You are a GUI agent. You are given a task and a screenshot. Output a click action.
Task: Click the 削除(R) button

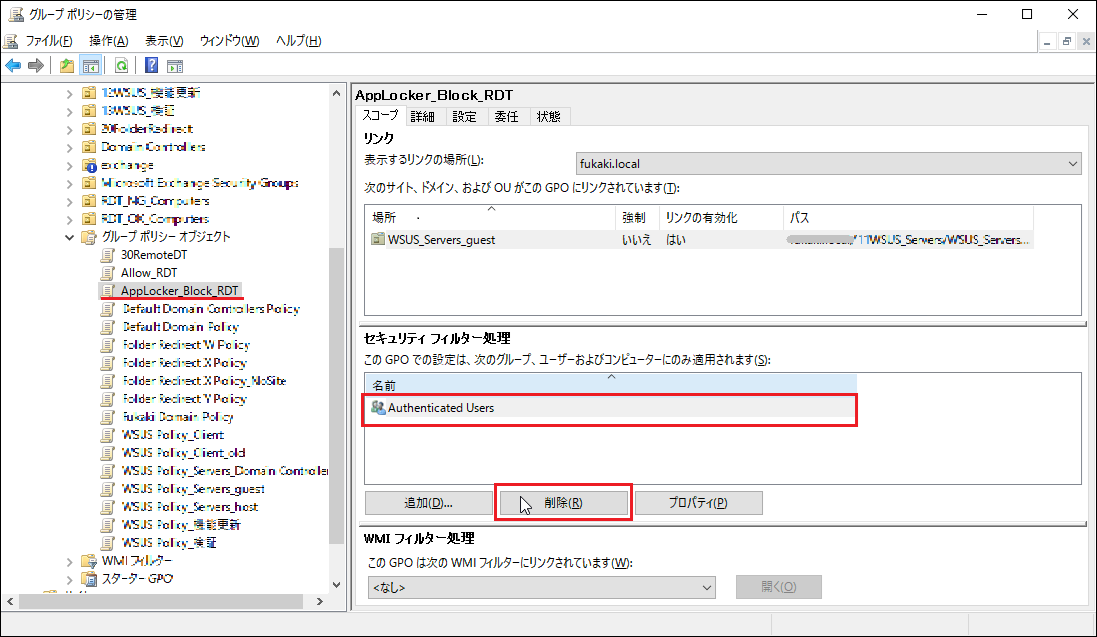coord(563,503)
